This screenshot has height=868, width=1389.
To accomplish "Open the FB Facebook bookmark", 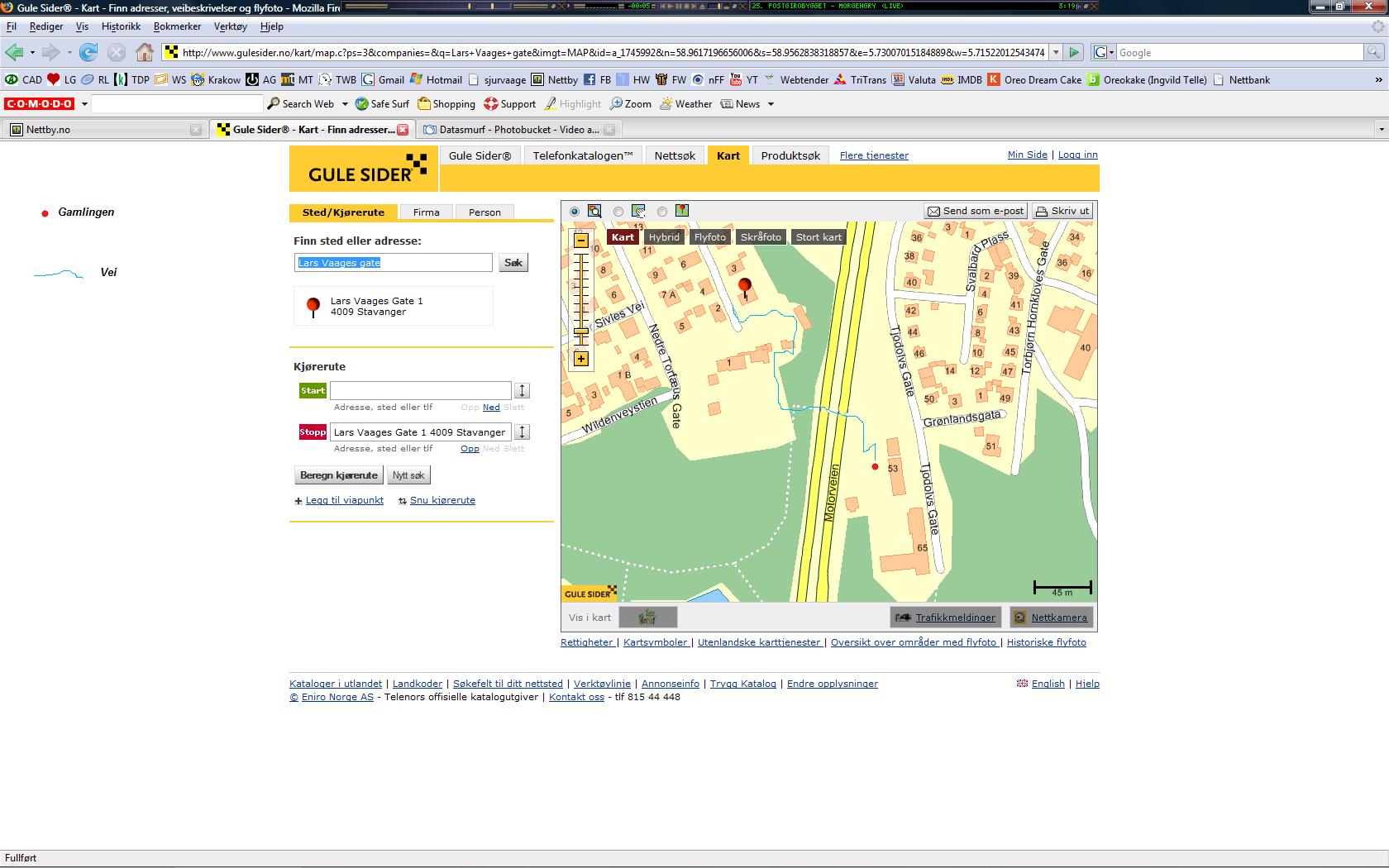I will pos(597,80).
